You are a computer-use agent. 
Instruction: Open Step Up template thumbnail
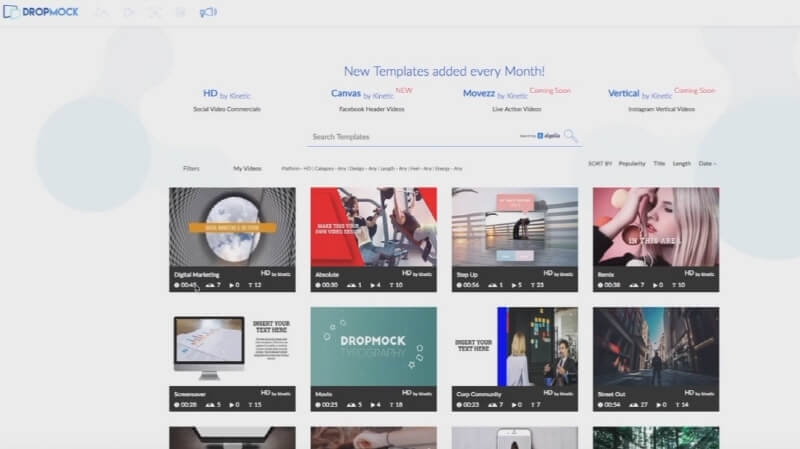(x=515, y=227)
